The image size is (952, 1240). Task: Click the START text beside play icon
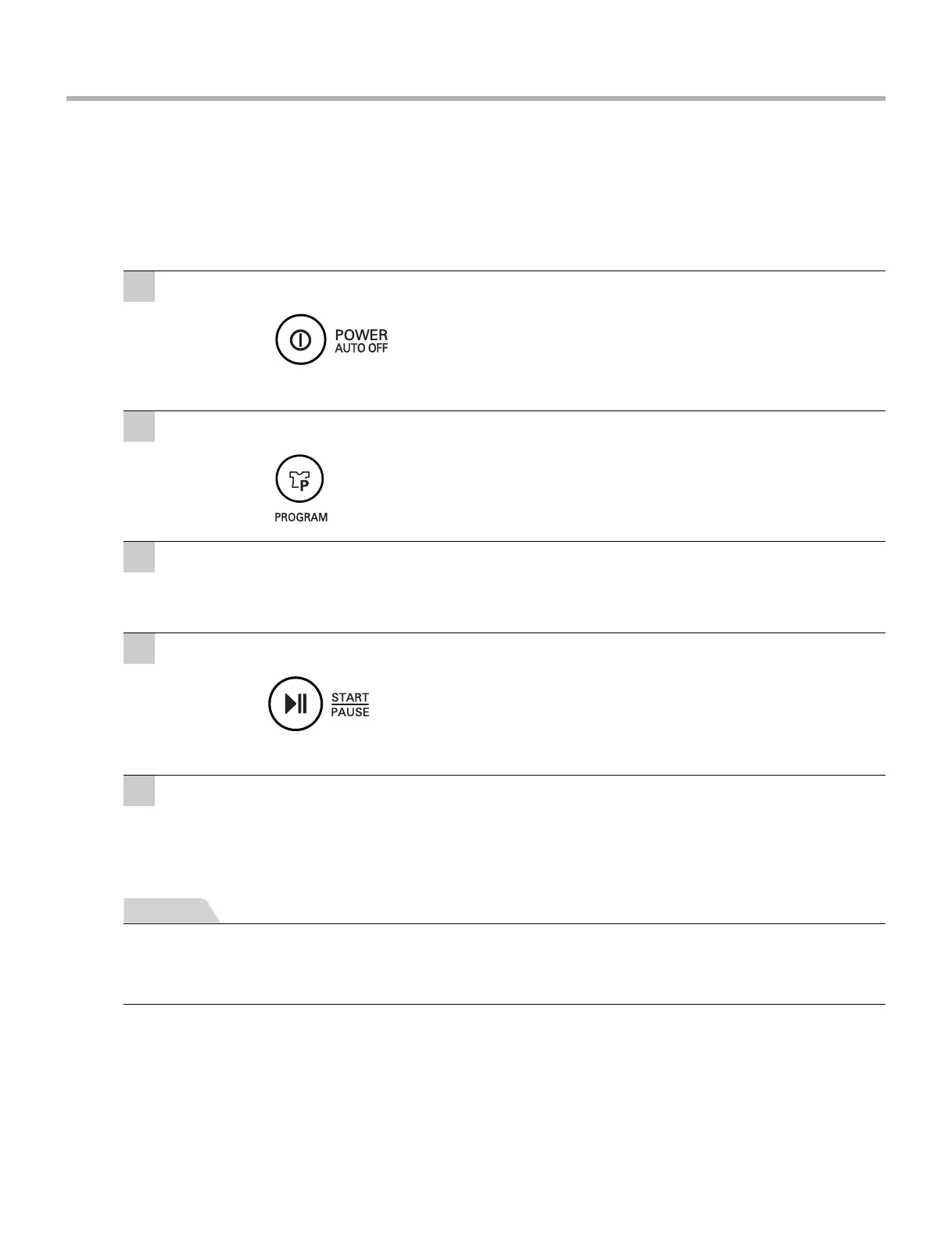(x=350, y=697)
